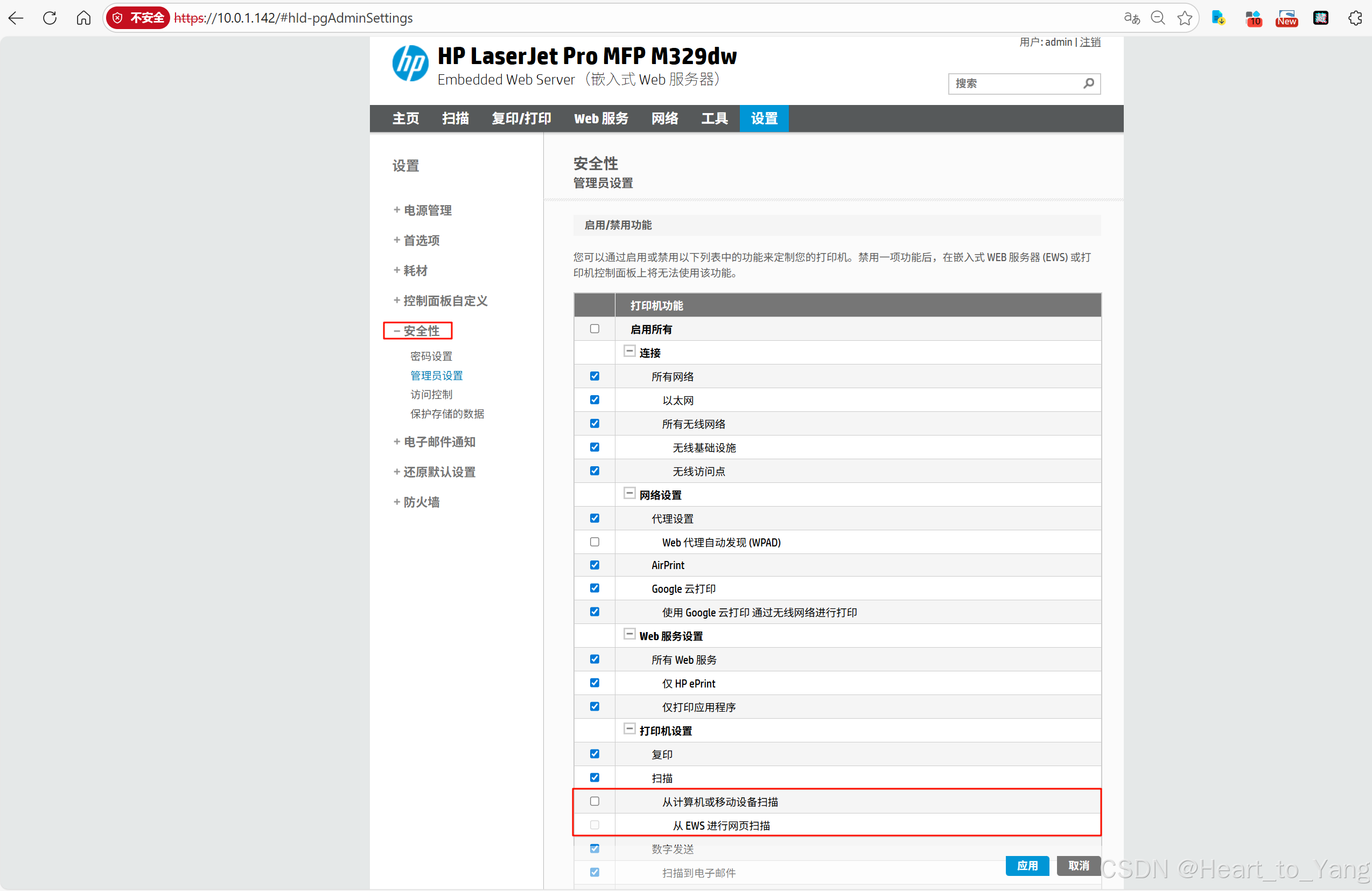This screenshot has height=891, width=1372.
Task: Check the 启用所有 checkbox
Action: pos(594,328)
